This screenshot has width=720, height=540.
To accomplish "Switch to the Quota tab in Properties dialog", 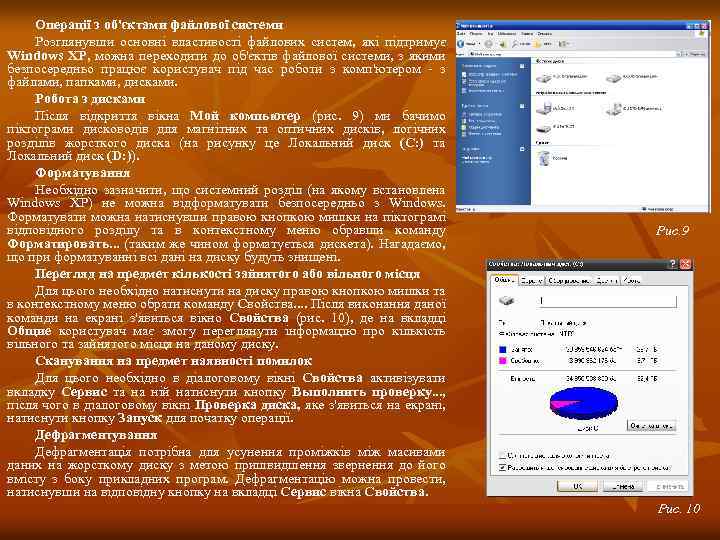I will click(x=631, y=280).
